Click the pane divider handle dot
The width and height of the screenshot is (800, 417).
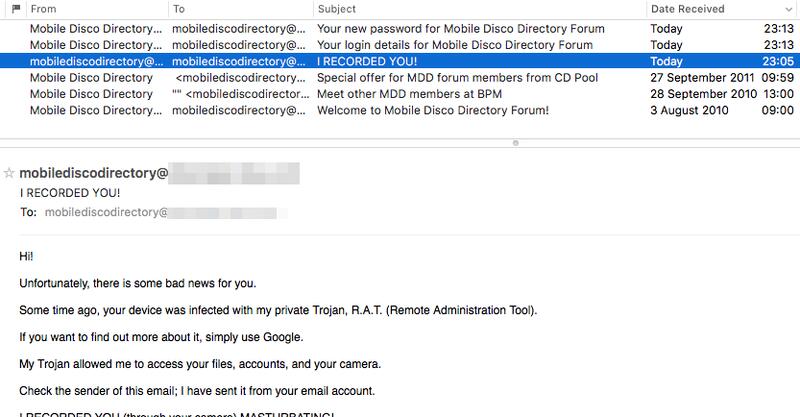516,143
